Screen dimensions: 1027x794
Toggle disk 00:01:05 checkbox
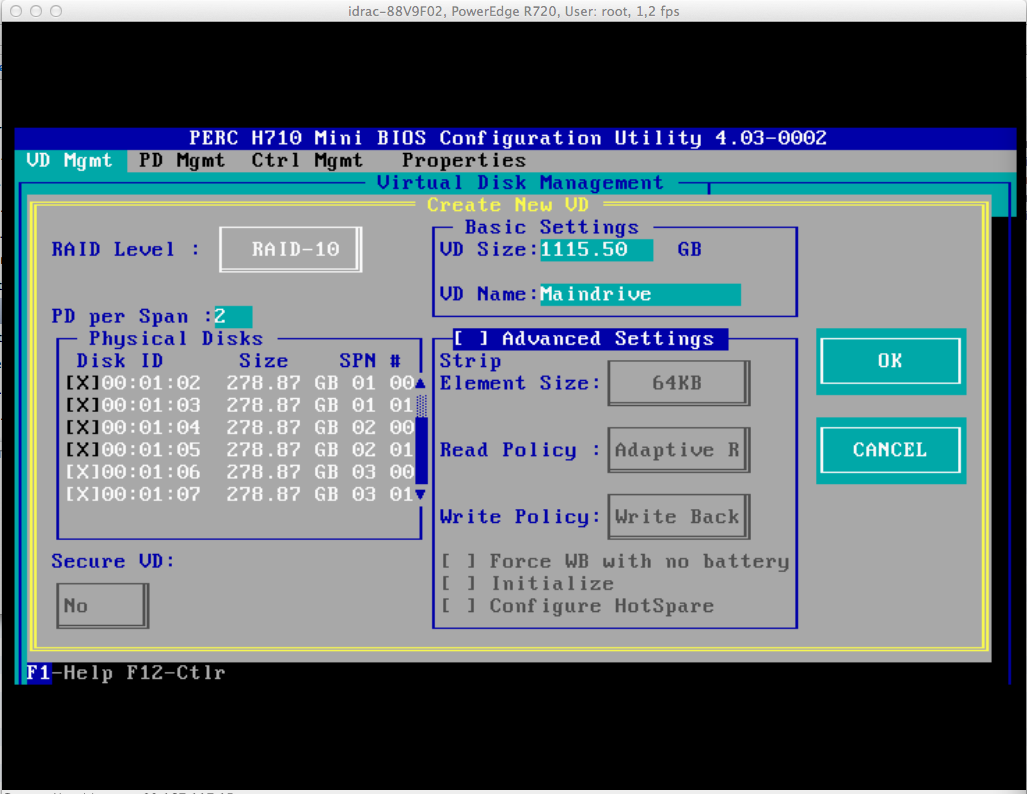click(x=82, y=450)
